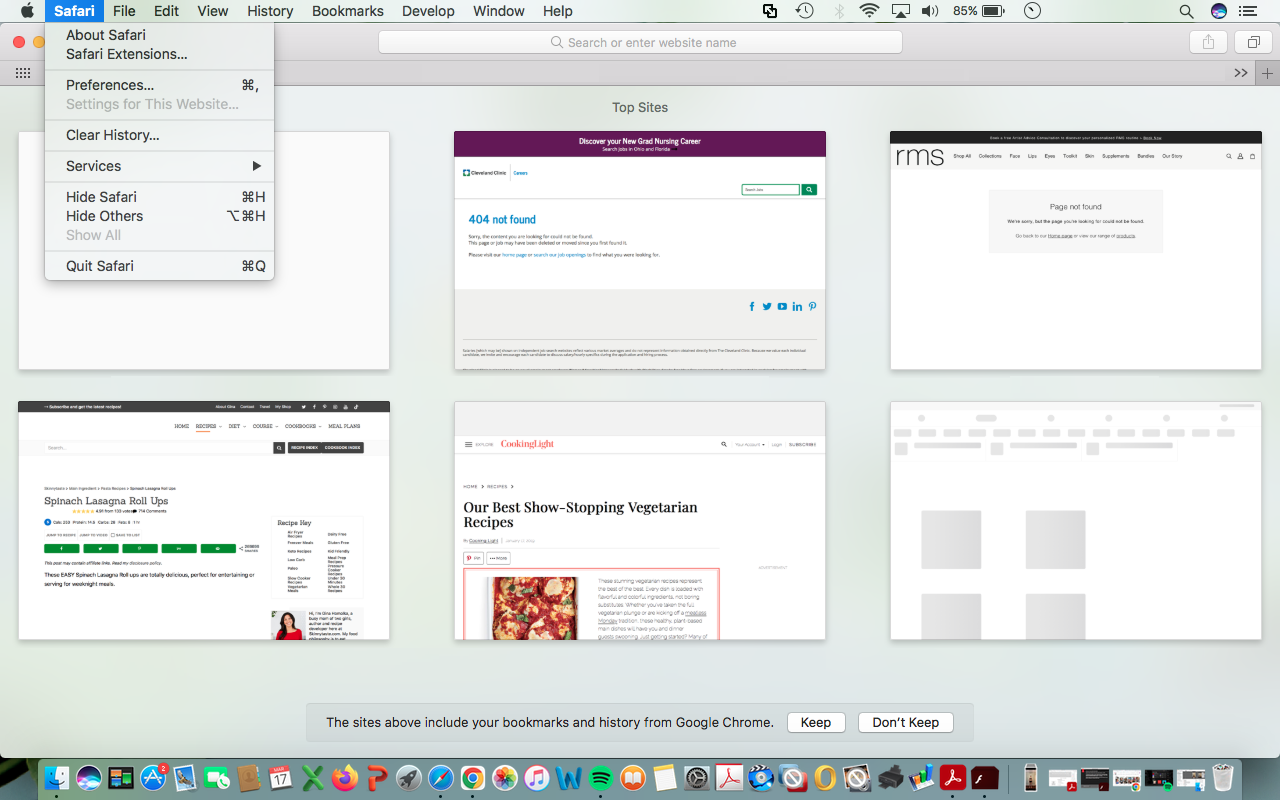Click the Don't Keep button
This screenshot has width=1280, height=800.
tap(906, 722)
